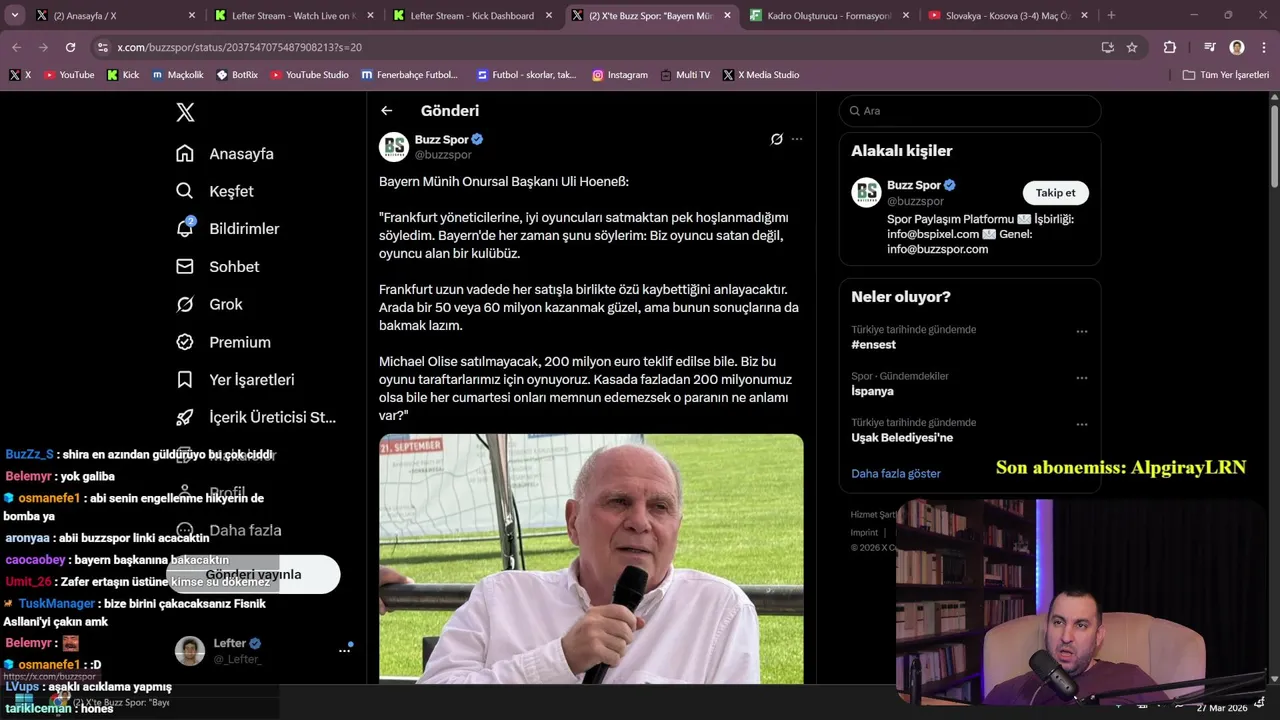Reload the page in Chrome
Image resolution: width=1280 pixels, height=720 pixels.
70,47
